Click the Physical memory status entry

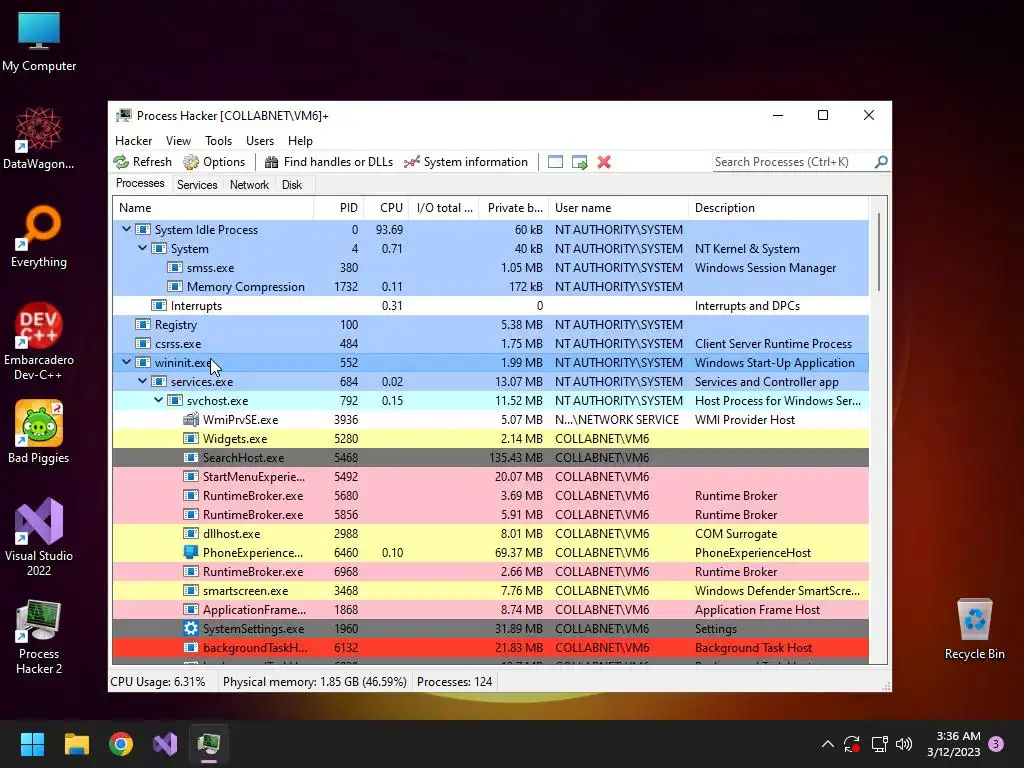(315, 682)
